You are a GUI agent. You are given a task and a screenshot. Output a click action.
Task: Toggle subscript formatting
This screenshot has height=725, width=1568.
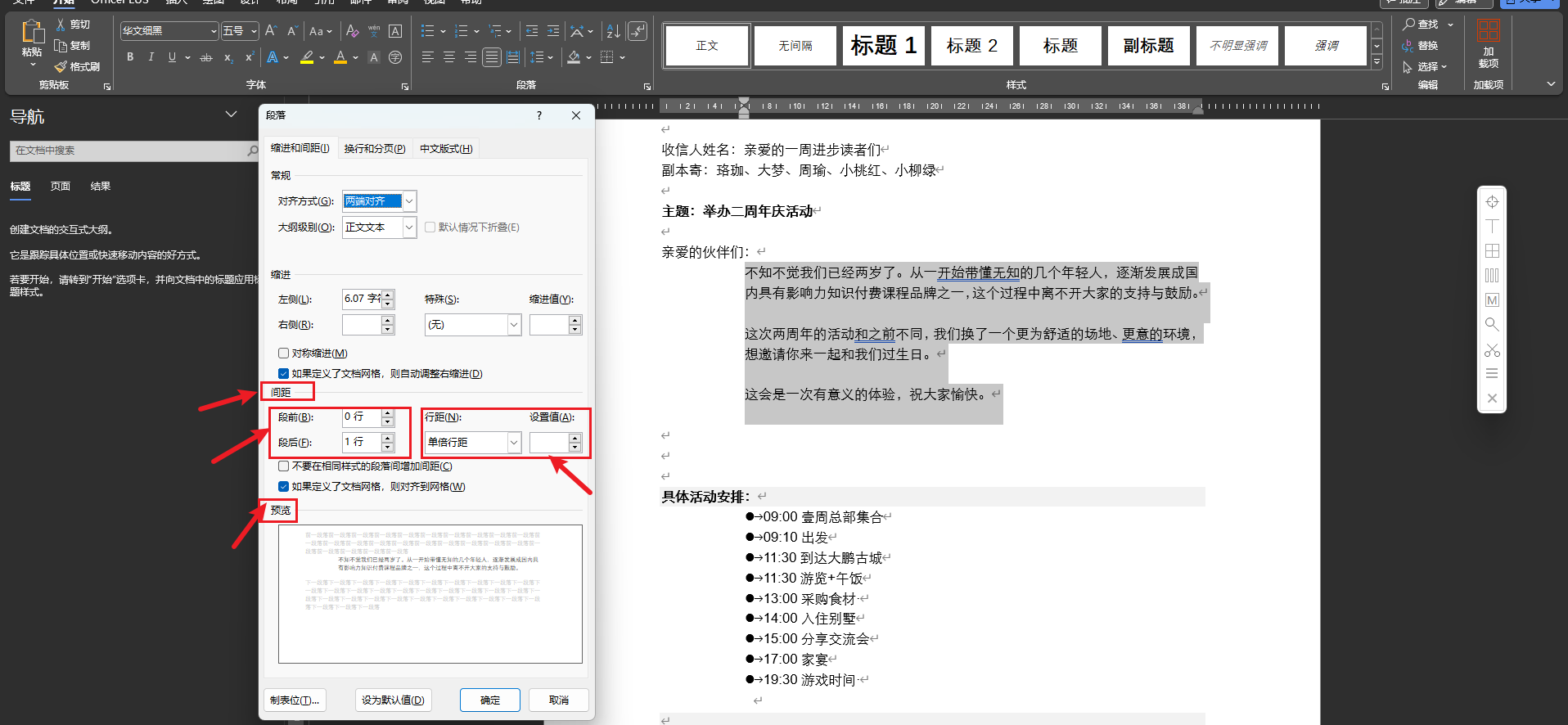pyautogui.click(x=228, y=57)
